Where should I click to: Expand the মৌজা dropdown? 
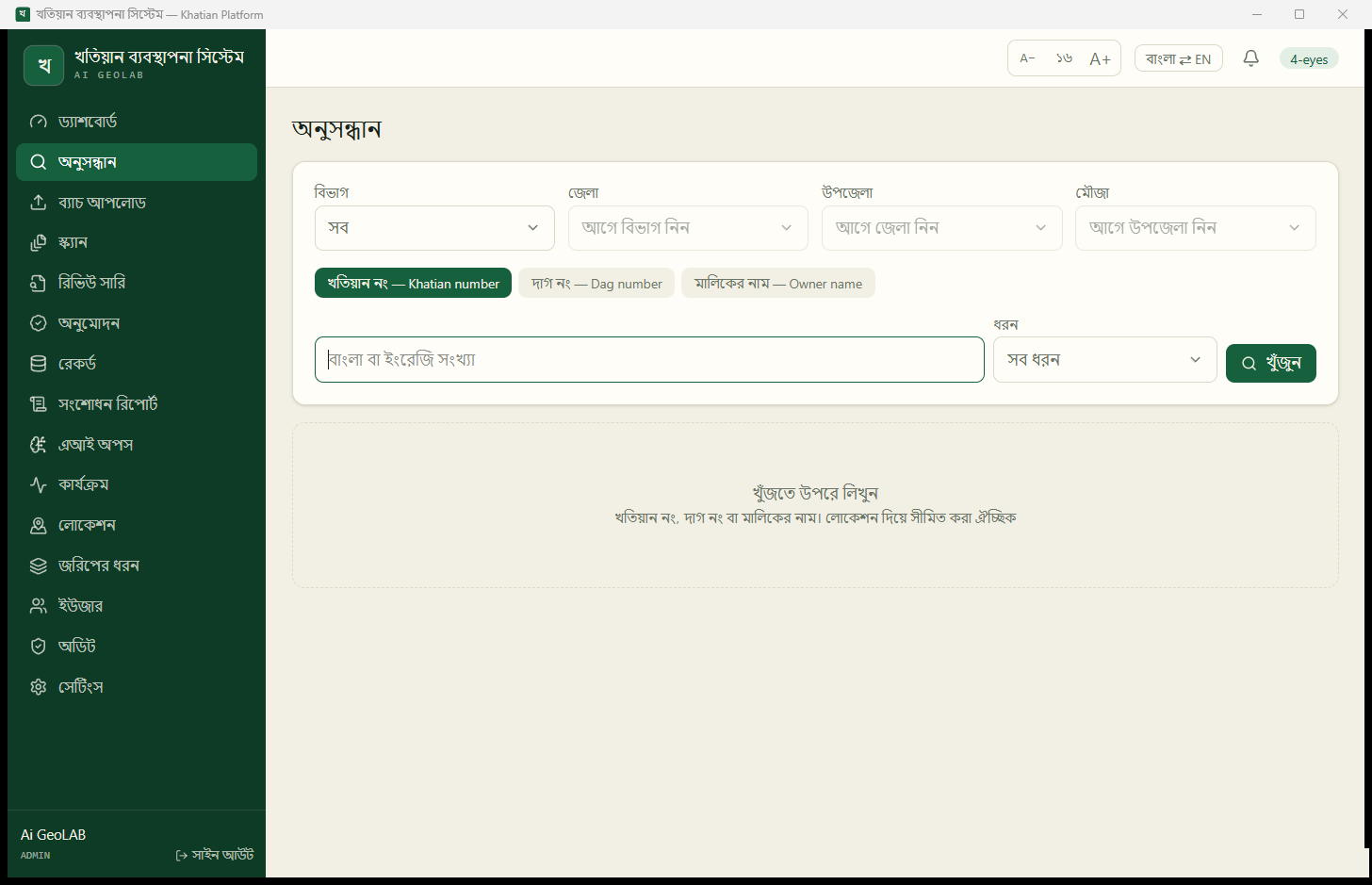(x=1196, y=228)
